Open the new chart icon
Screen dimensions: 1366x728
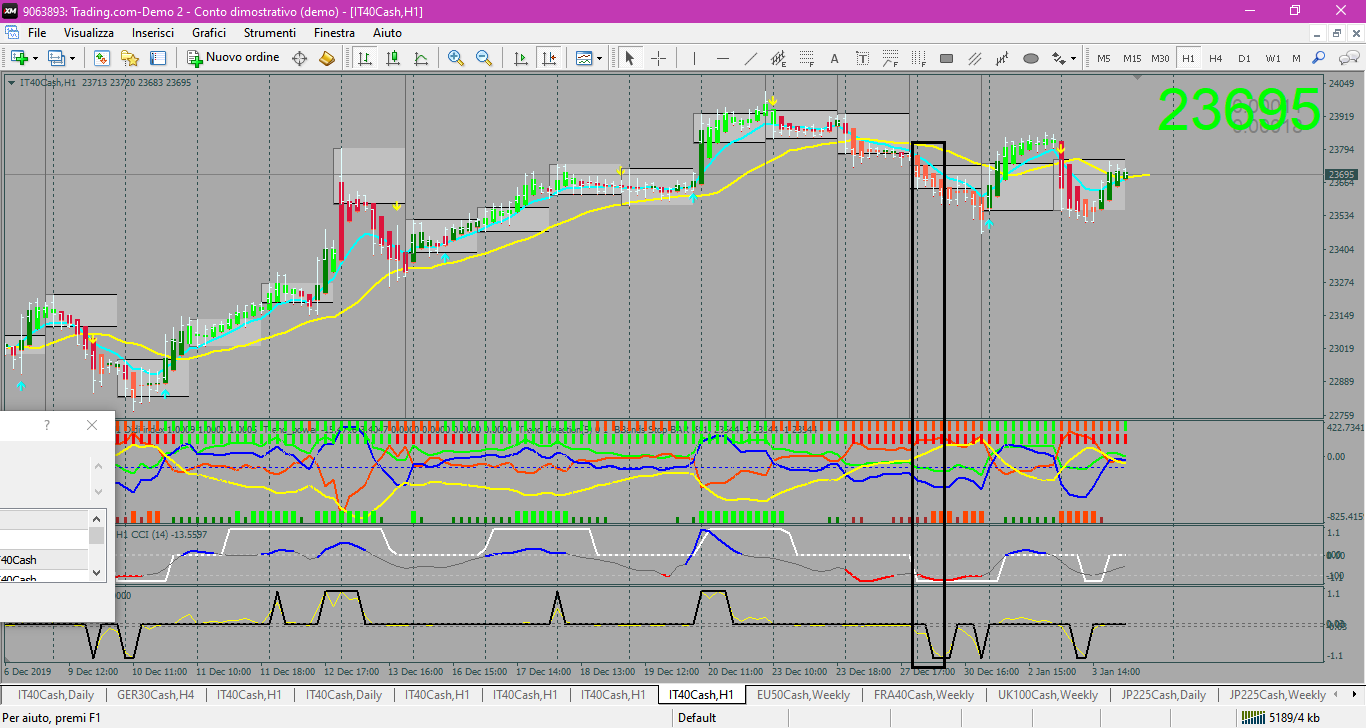[19, 58]
